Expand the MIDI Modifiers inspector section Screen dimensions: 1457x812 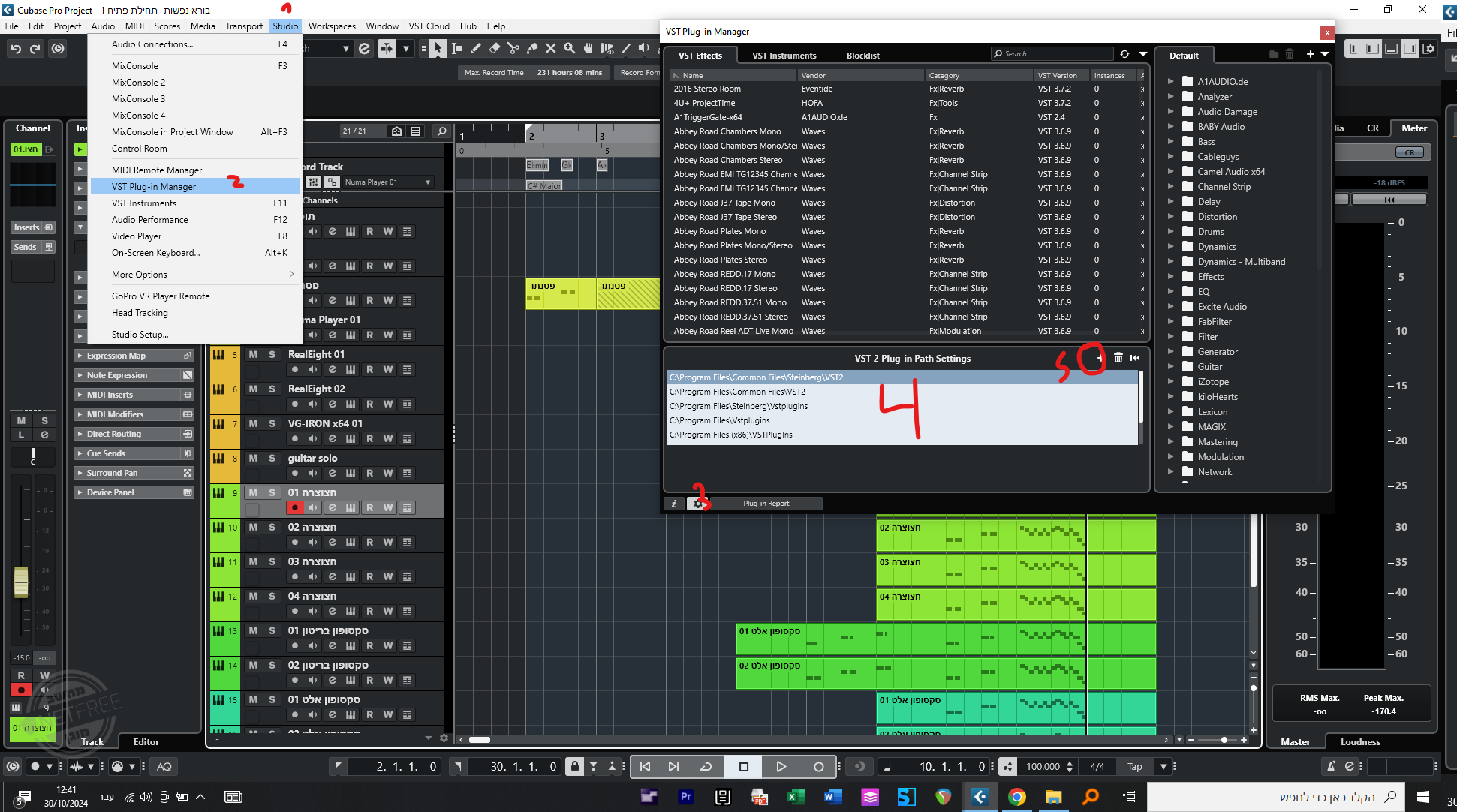[x=134, y=414]
